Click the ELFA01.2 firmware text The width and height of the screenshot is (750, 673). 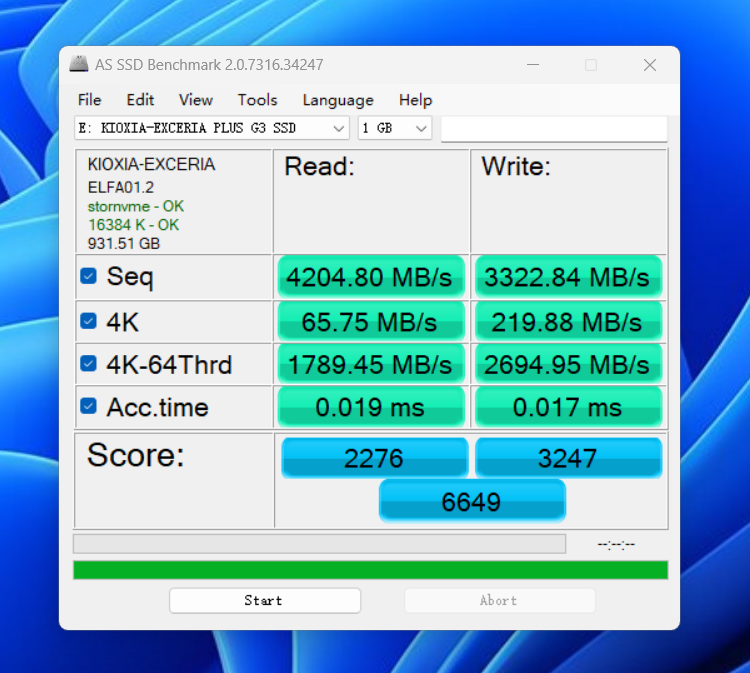[121, 187]
